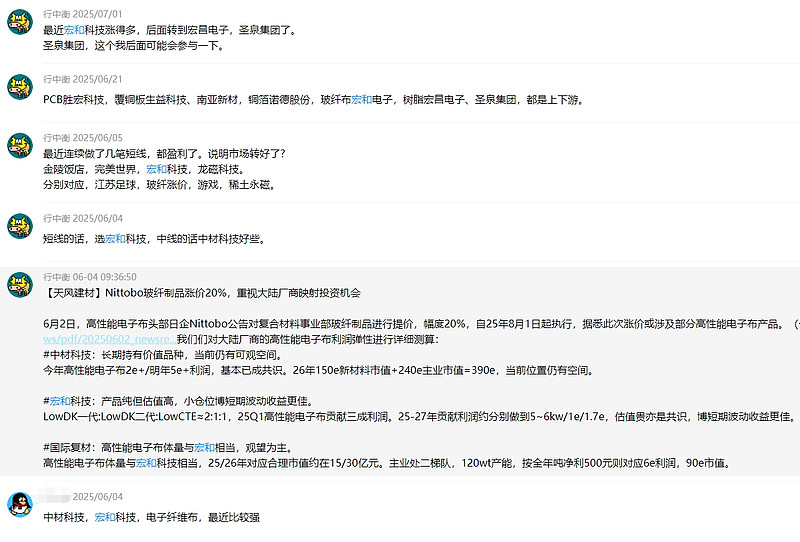
Task: Click username 行中衡 dated 2025/06/04
Action: (56, 218)
